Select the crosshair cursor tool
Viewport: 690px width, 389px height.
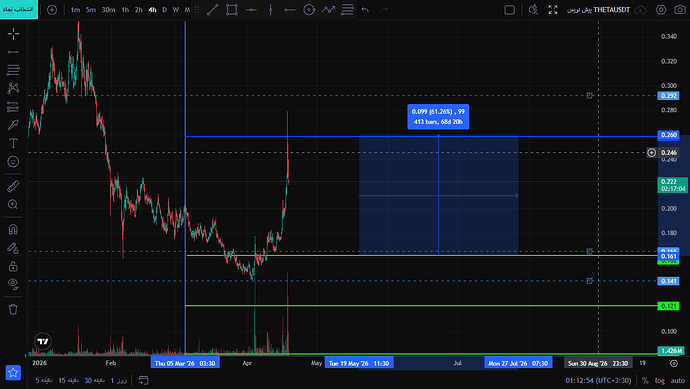(13, 33)
